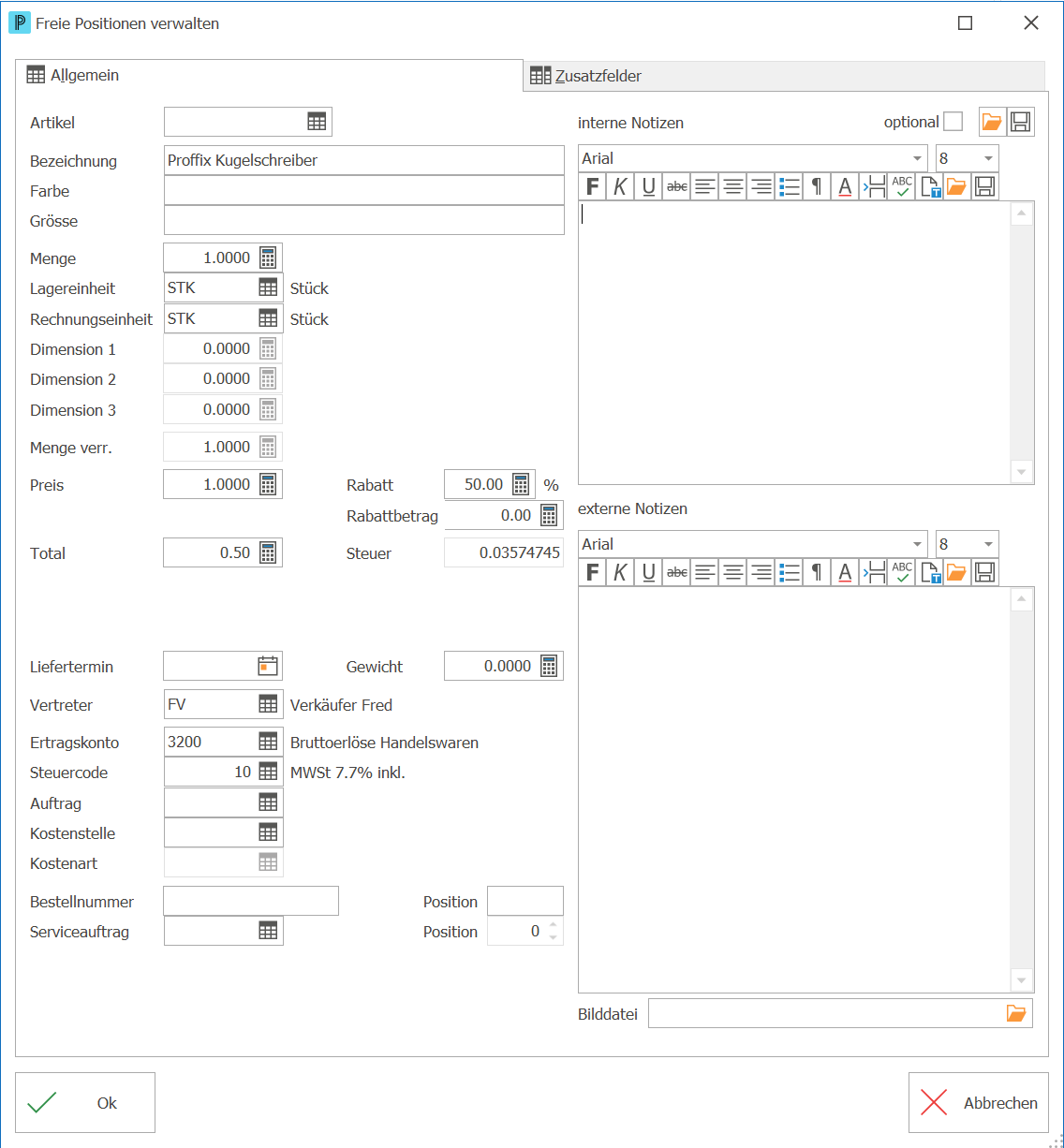1064x1148 pixels.
Task: Open font color picker in externe Notizen toolbar
Action: 845,572
